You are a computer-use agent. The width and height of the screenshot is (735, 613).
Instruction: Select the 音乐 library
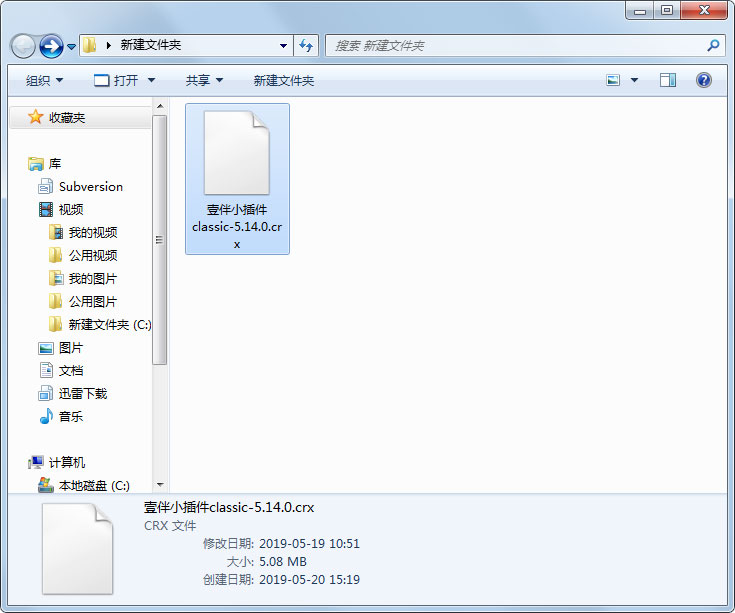click(x=71, y=417)
